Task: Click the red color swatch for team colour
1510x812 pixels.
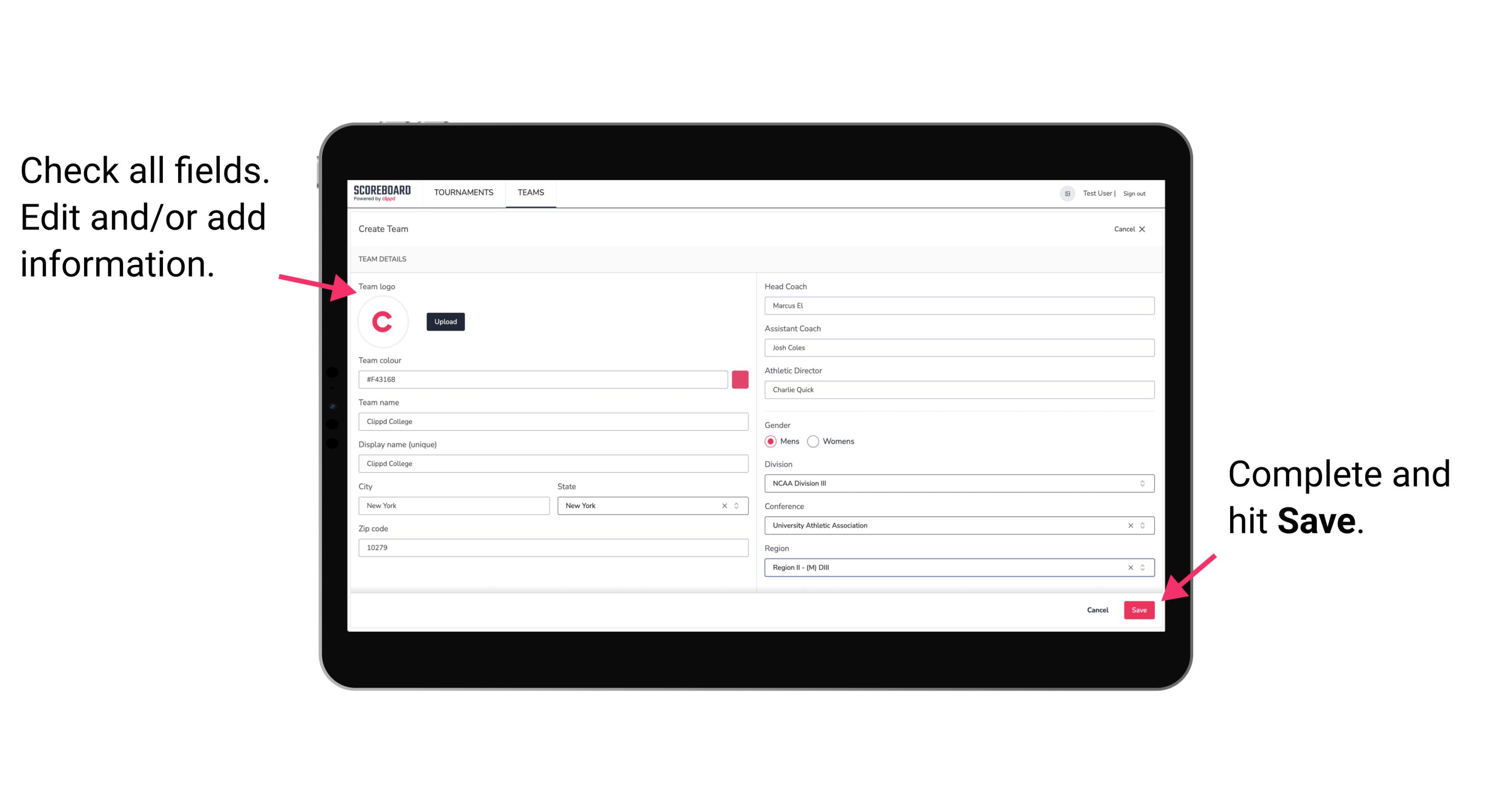Action: [x=740, y=379]
